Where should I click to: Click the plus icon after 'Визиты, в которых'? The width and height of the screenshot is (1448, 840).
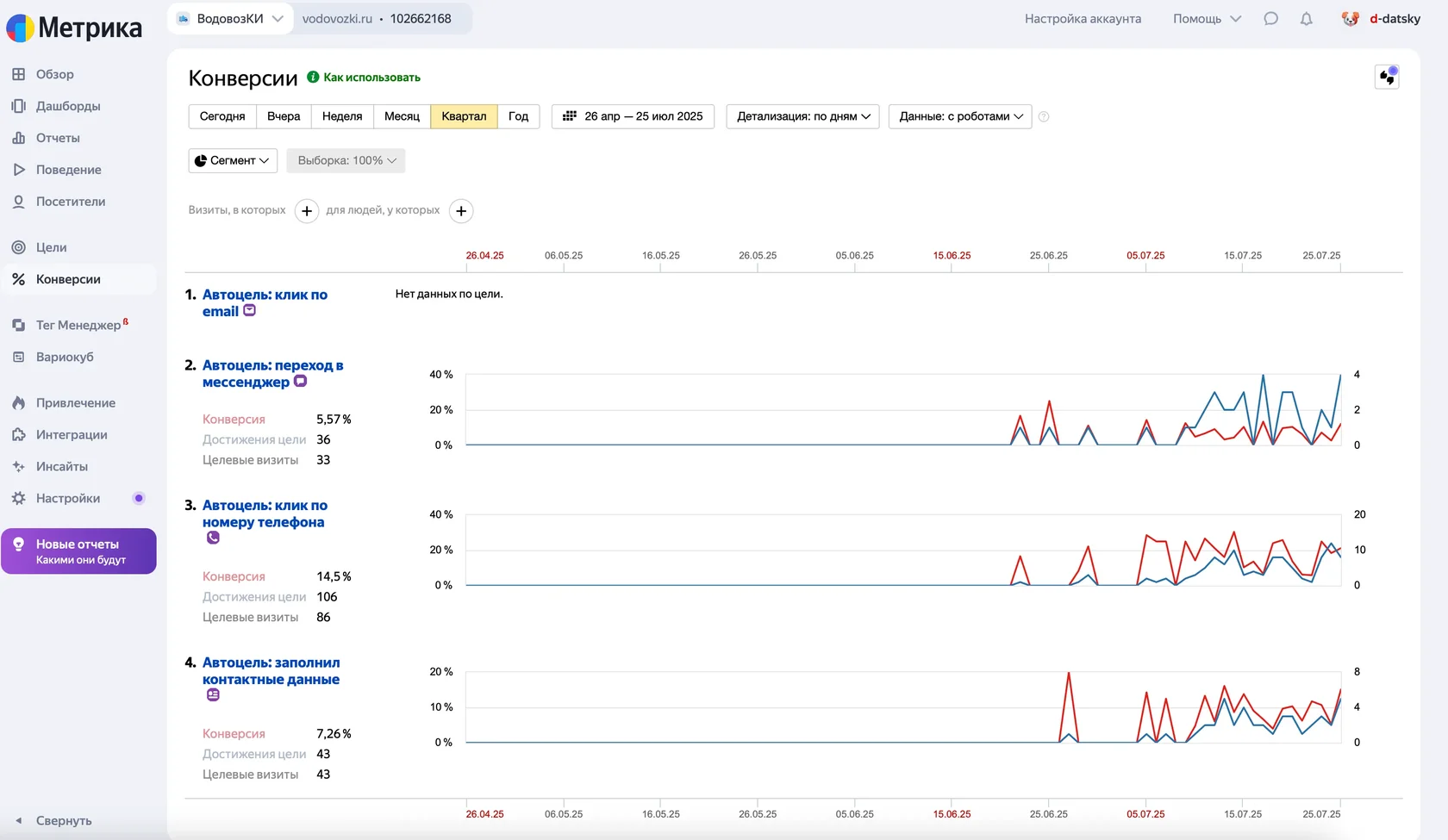click(307, 211)
